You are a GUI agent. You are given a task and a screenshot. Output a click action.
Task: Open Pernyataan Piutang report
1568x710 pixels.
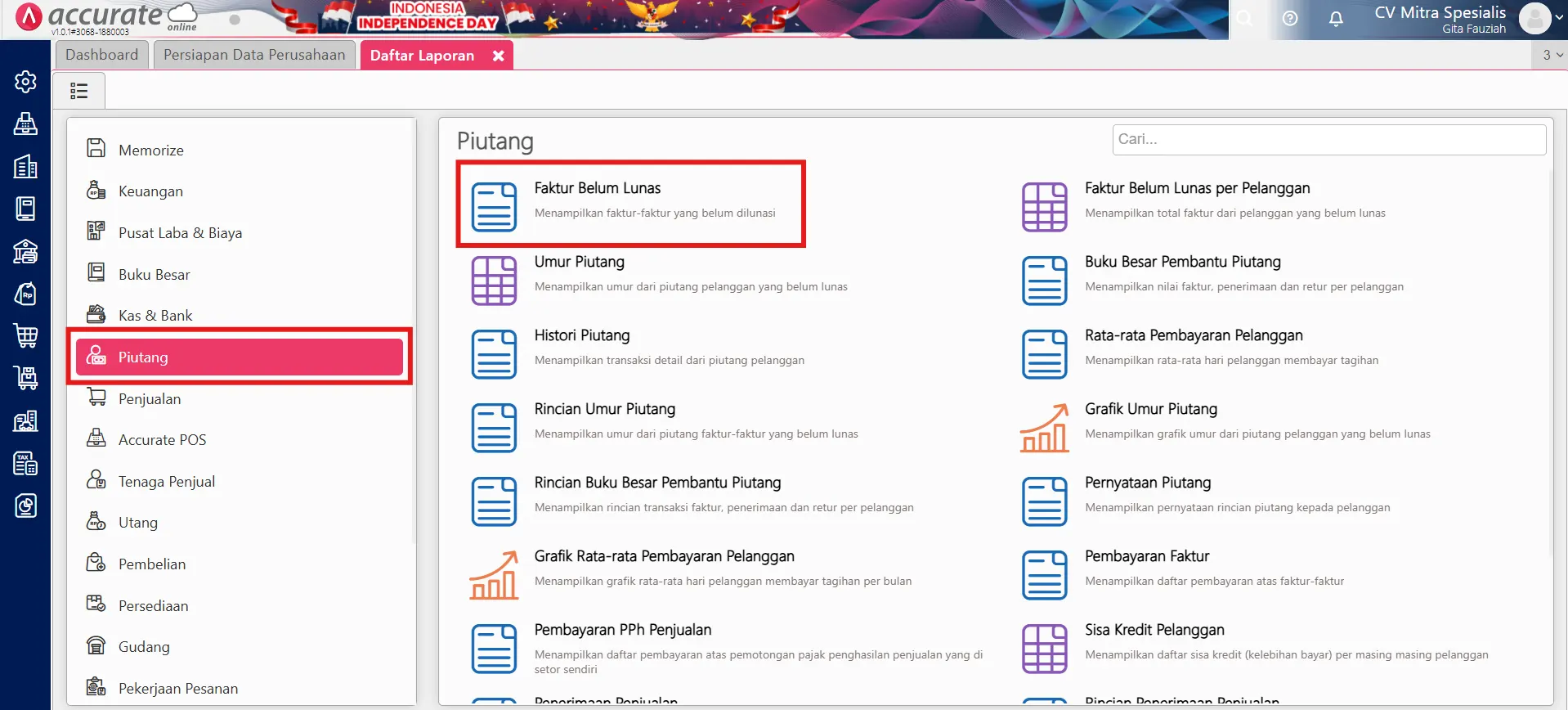coord(1148,483)
